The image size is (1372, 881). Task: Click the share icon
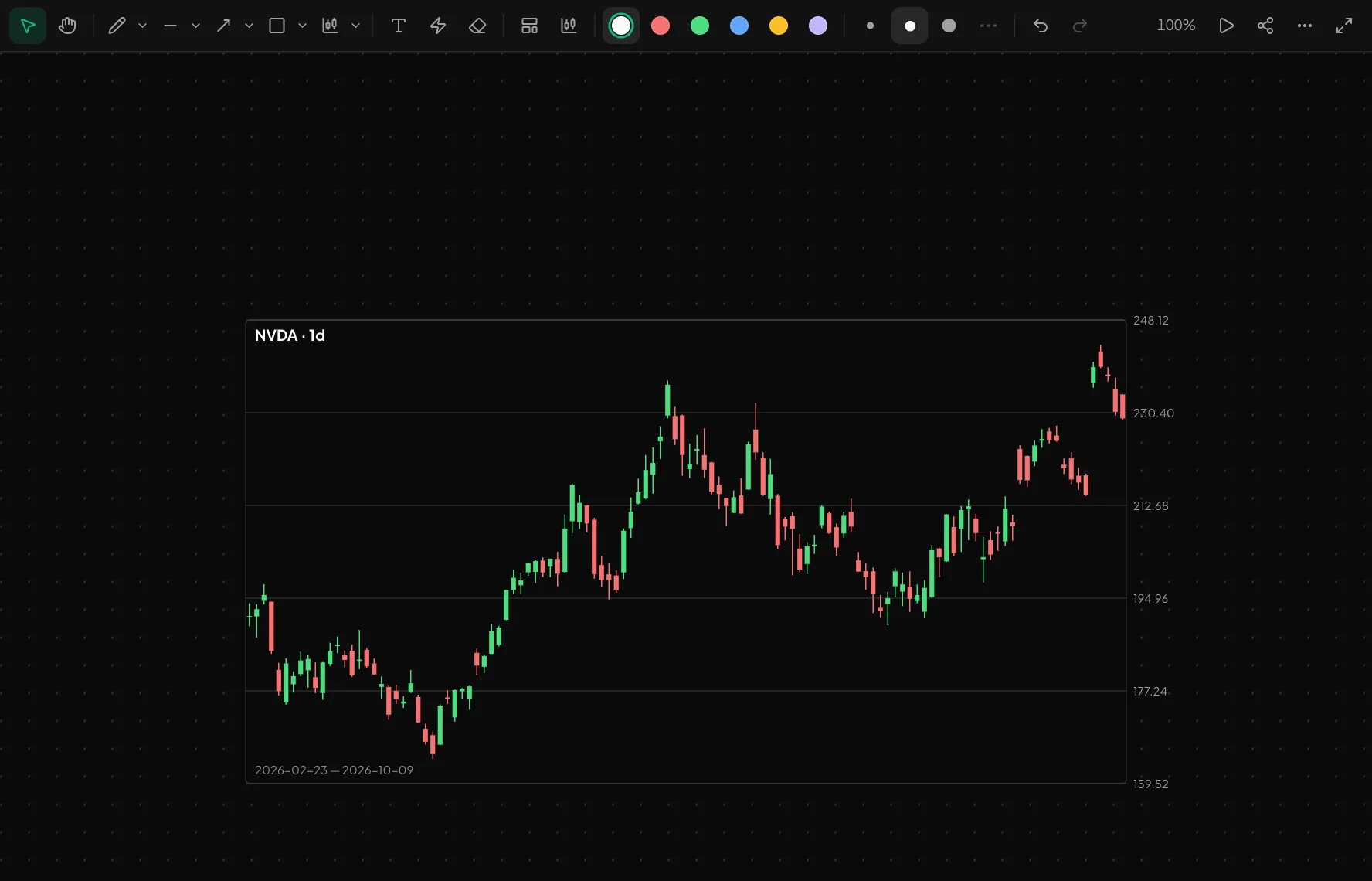(x=1265, y=26)
